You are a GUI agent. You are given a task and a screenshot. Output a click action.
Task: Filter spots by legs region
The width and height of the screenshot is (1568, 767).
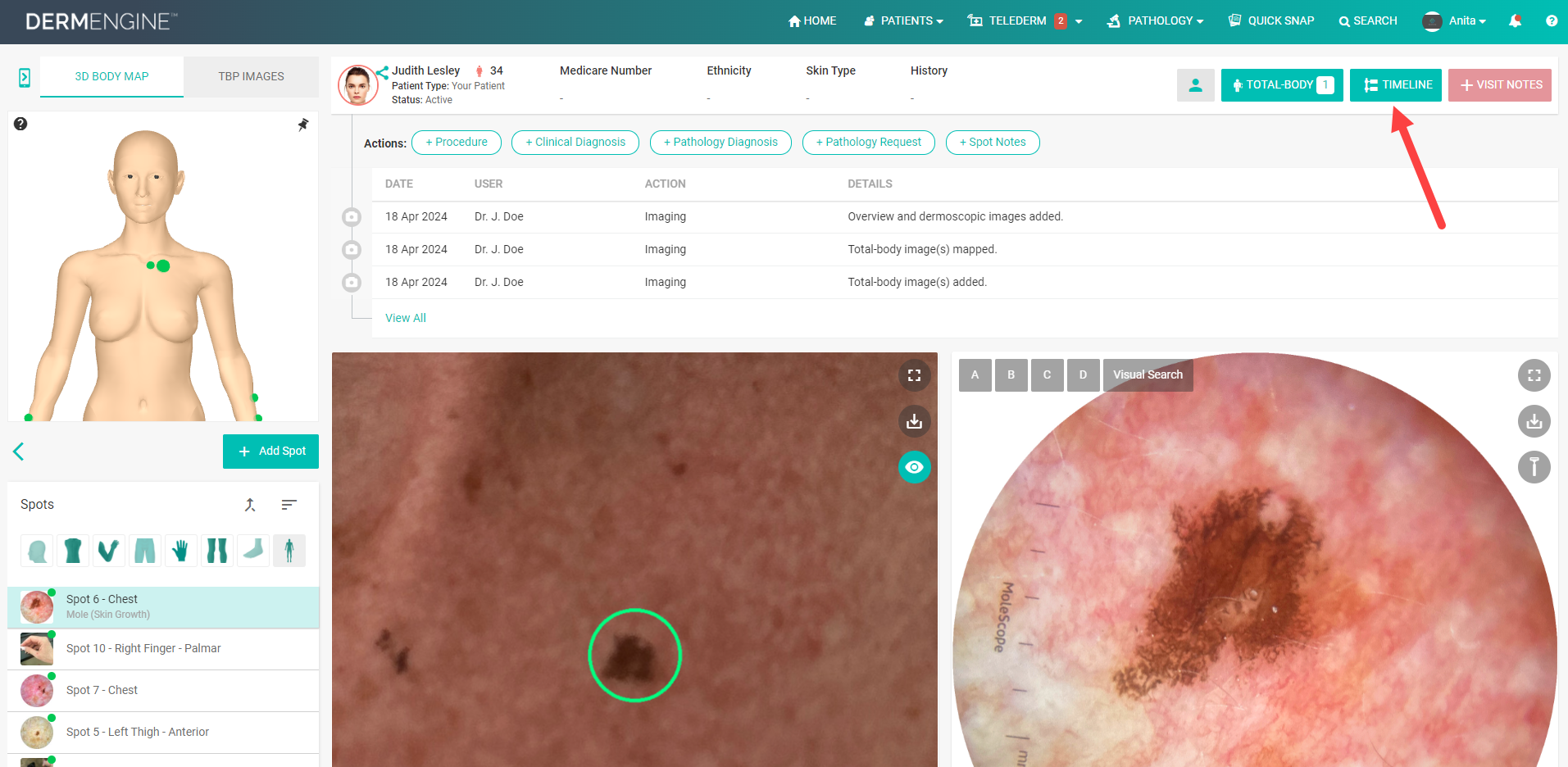217,551
